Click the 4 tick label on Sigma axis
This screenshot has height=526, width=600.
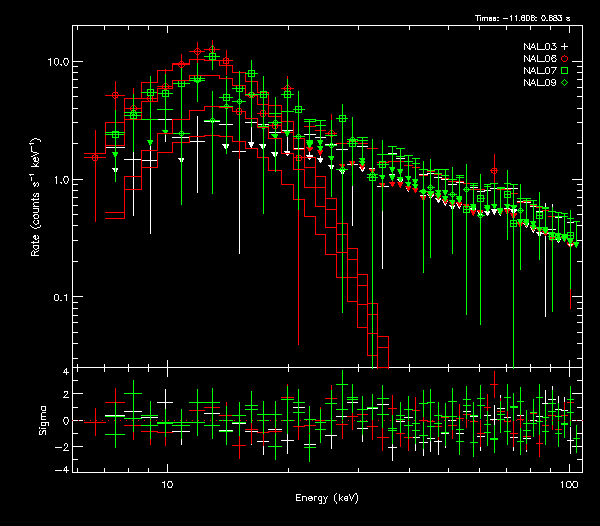[65, 372]
